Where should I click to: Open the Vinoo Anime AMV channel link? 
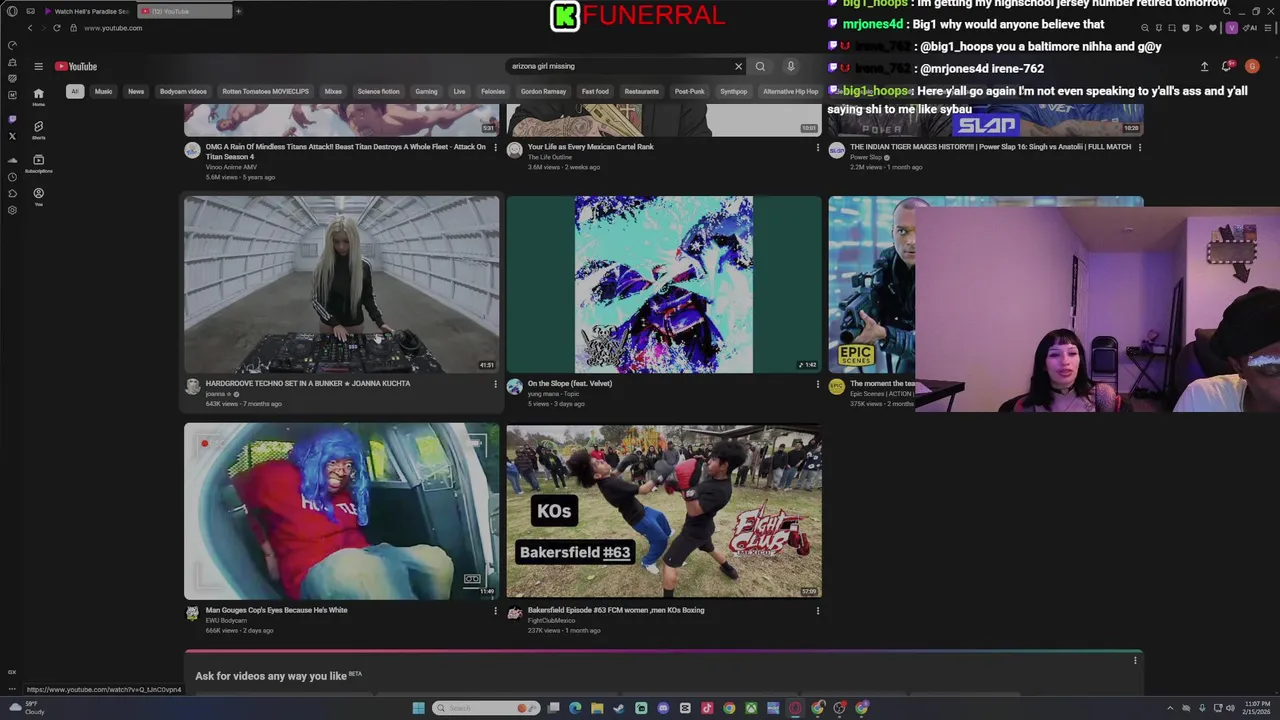[x=229, y=167]
